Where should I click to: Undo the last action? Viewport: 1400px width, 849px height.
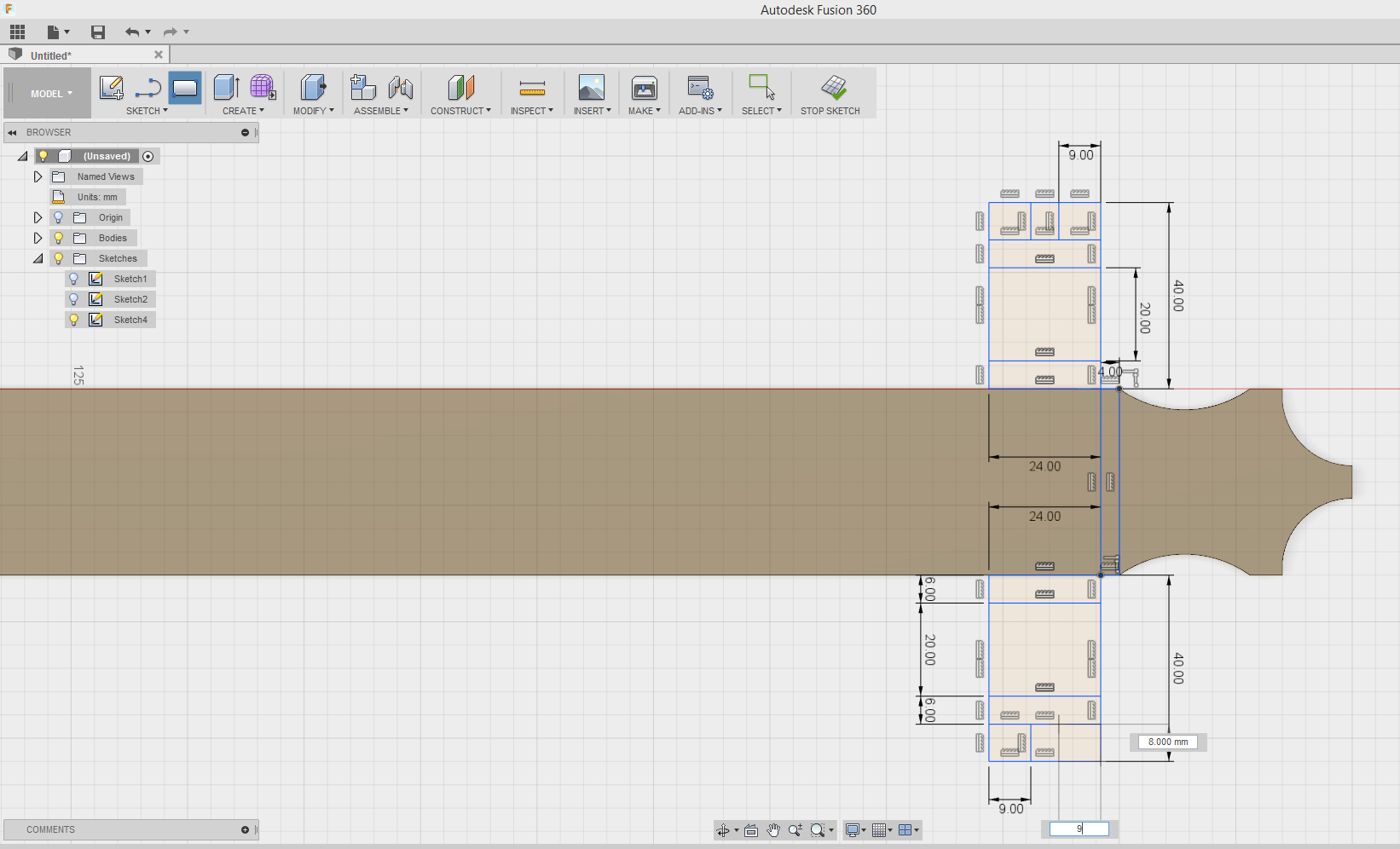[132, 32]
